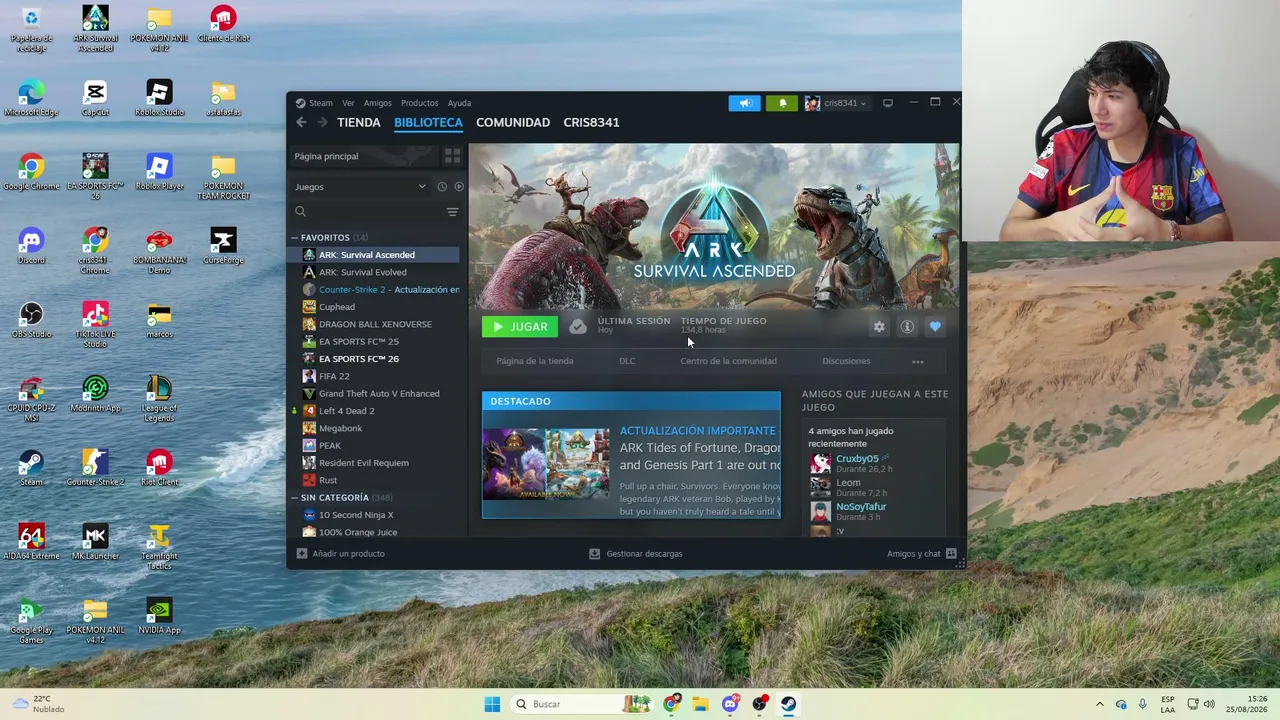The height and width of the screenshot is (720, 1280).
Task: Open the CurseForge desktop shortcut
Action: [x=223, y=247]
